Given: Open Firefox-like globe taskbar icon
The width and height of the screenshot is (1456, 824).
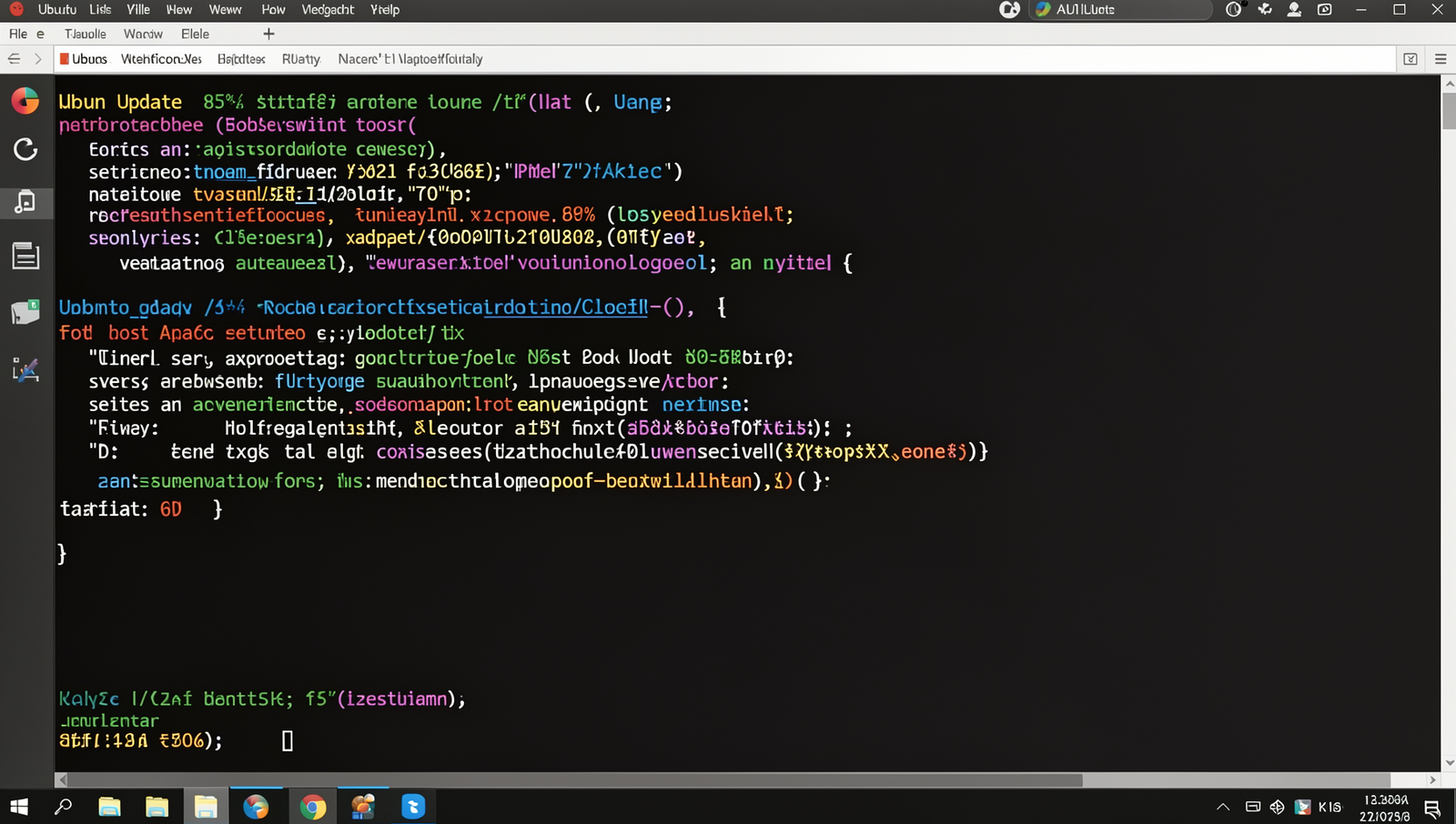Looking at the screenshot, I should [x=256, y=807].
